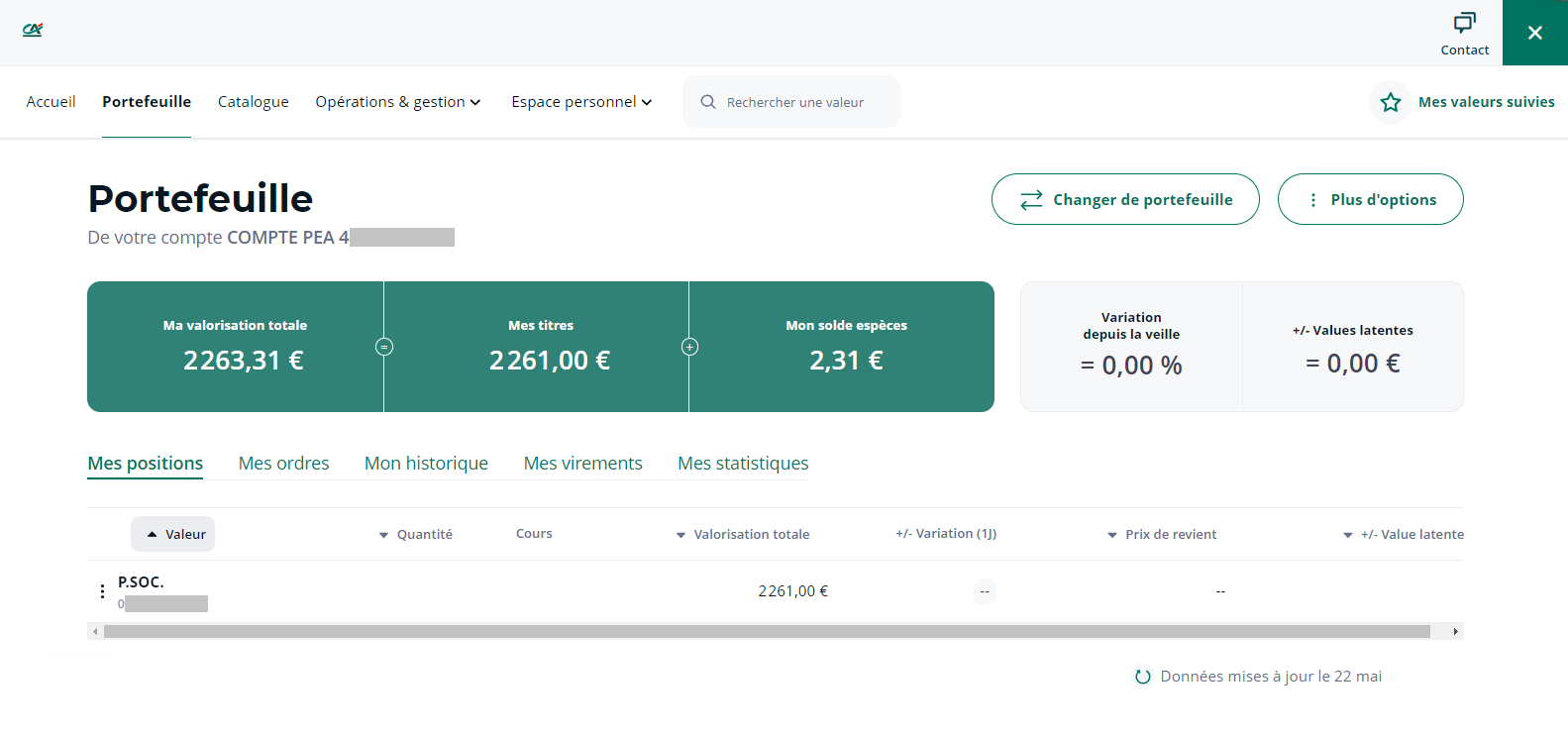Click the star icon for followed stocks
This screenshot has width=1568, height=737.
coord(1391,102)
